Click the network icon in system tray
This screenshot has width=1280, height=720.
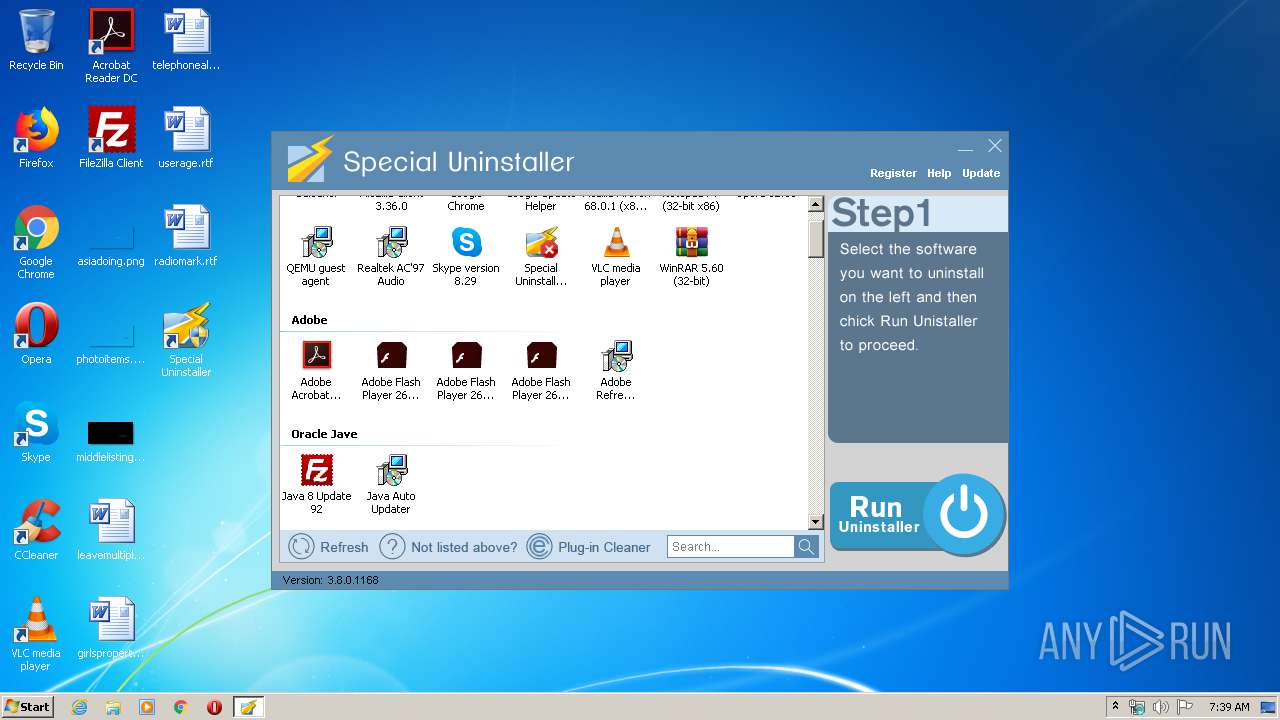pos(1137,707)
